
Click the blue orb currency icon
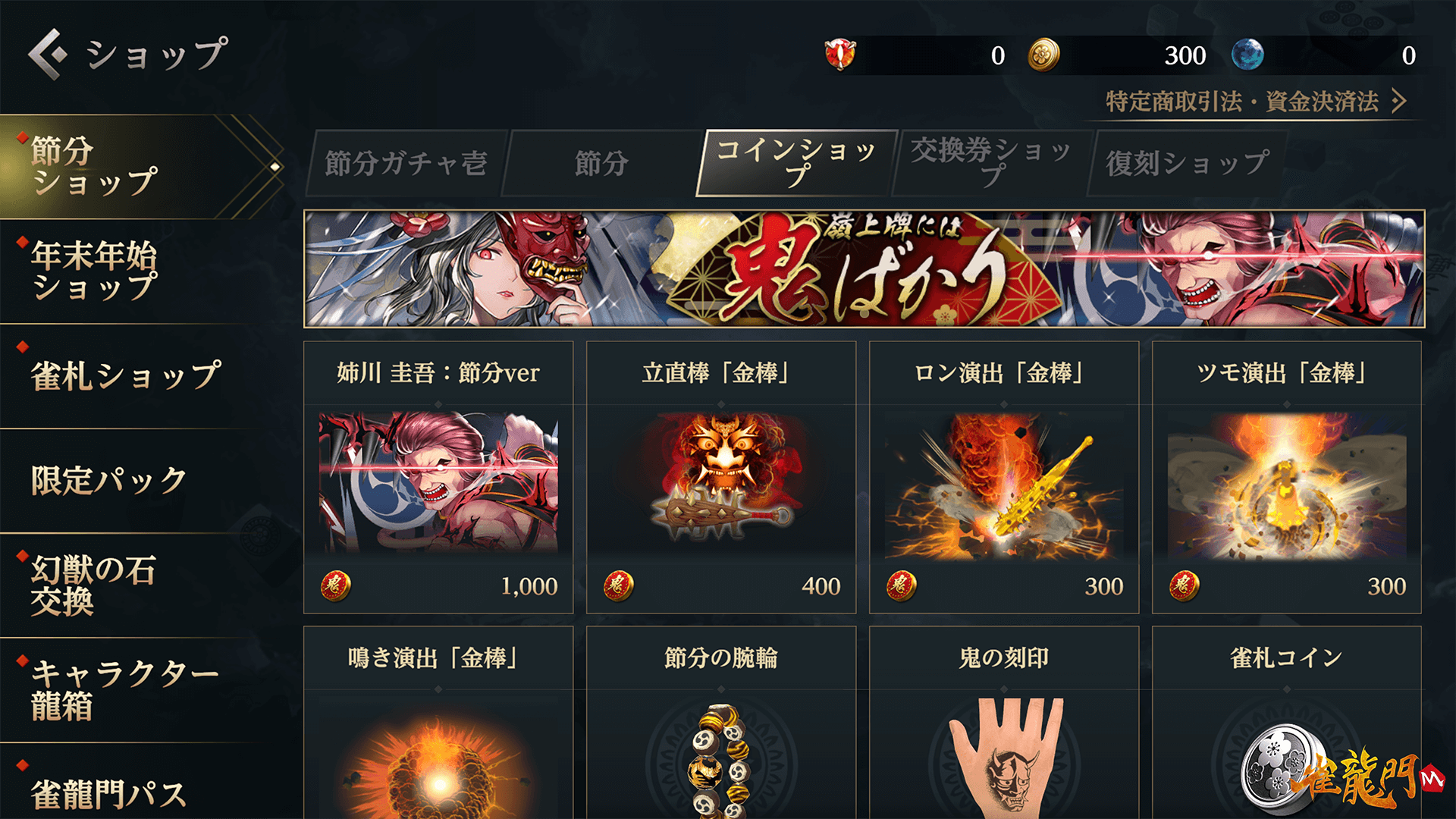[x=1247, y=55]
